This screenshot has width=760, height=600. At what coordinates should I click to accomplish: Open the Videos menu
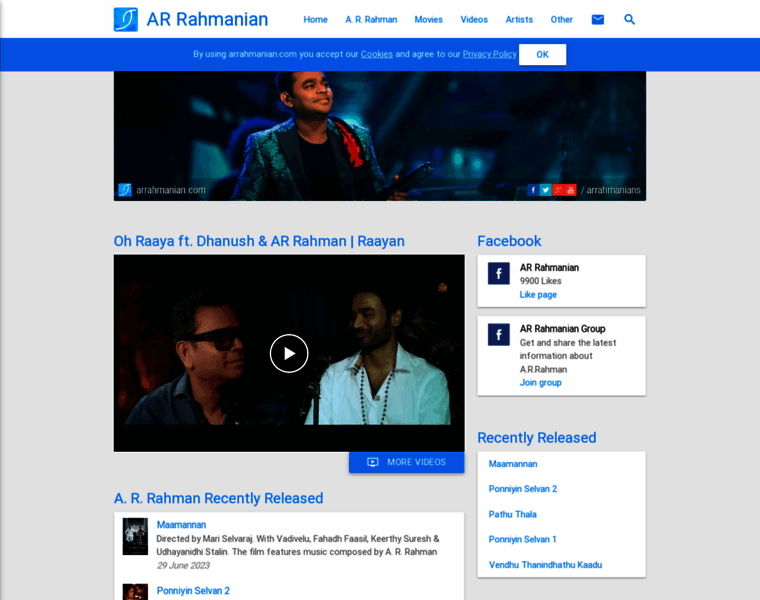(x=474, y=19)
